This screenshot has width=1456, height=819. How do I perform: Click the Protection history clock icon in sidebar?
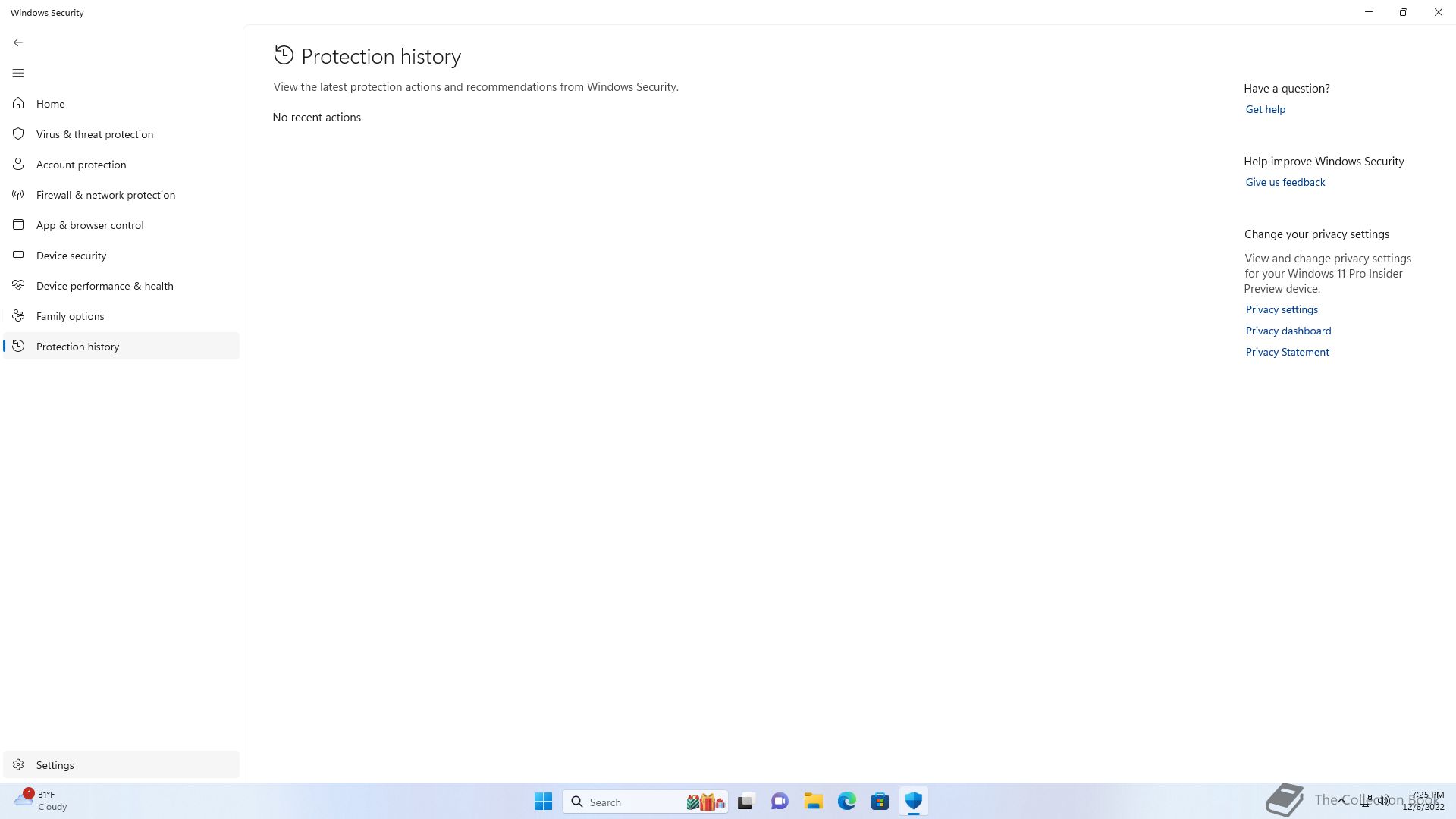18,346
